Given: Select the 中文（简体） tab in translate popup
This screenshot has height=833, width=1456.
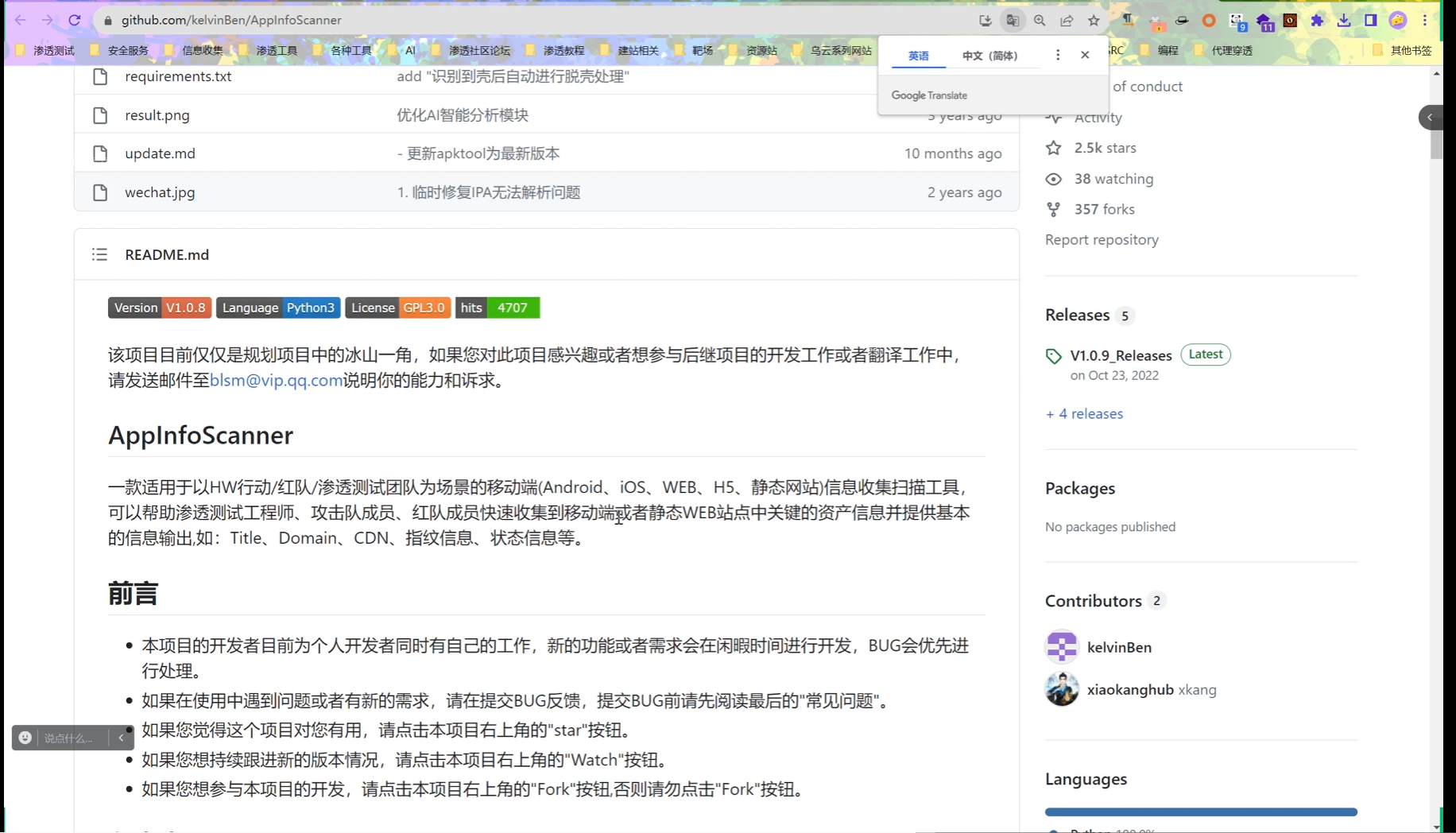Looking at the screenshot, I should pyautogui.click(x=990, y=56).
